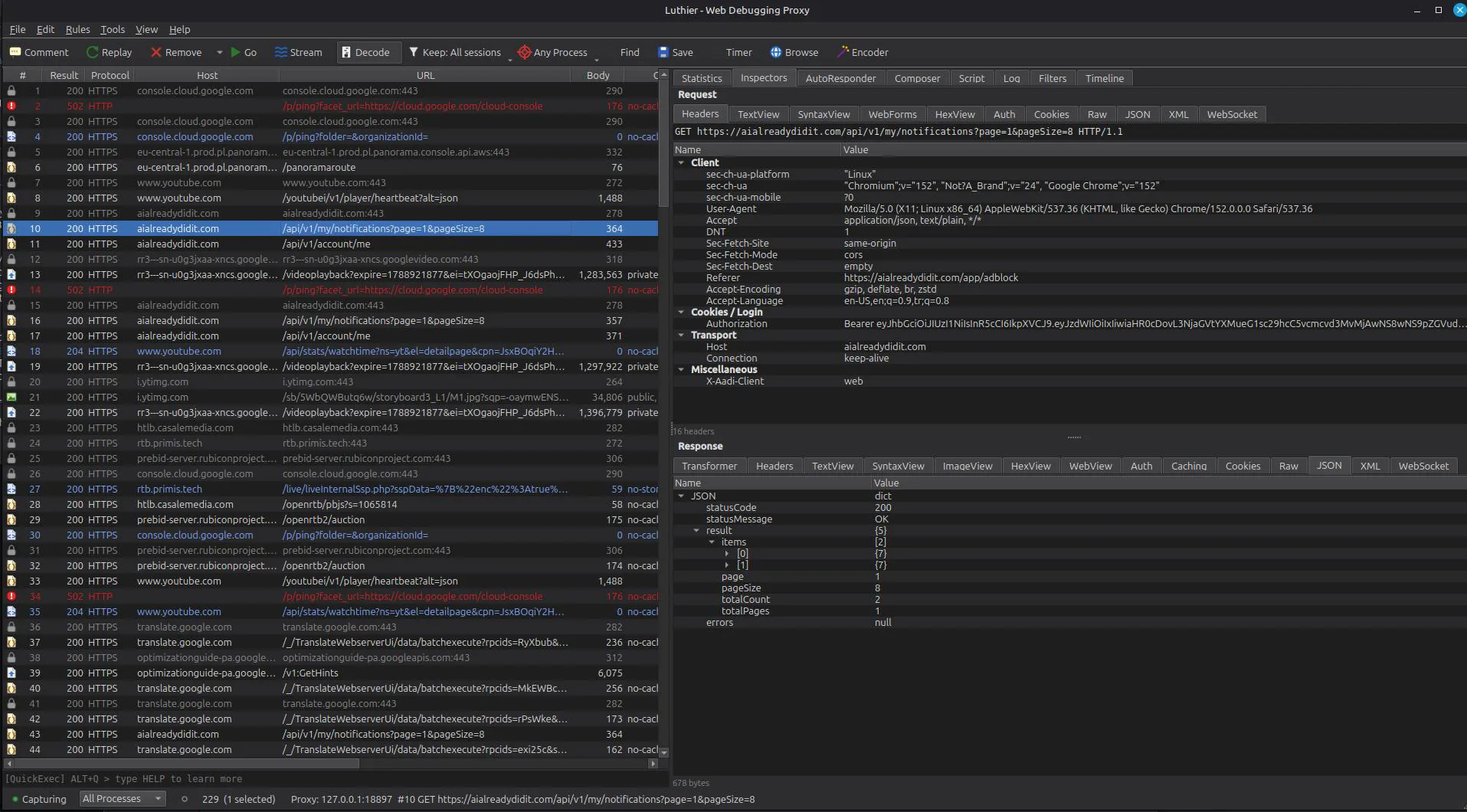Screen dimensions: 1467x812
Task: Toggle the Capturing indicator in status bar
Action: (39, 799)
